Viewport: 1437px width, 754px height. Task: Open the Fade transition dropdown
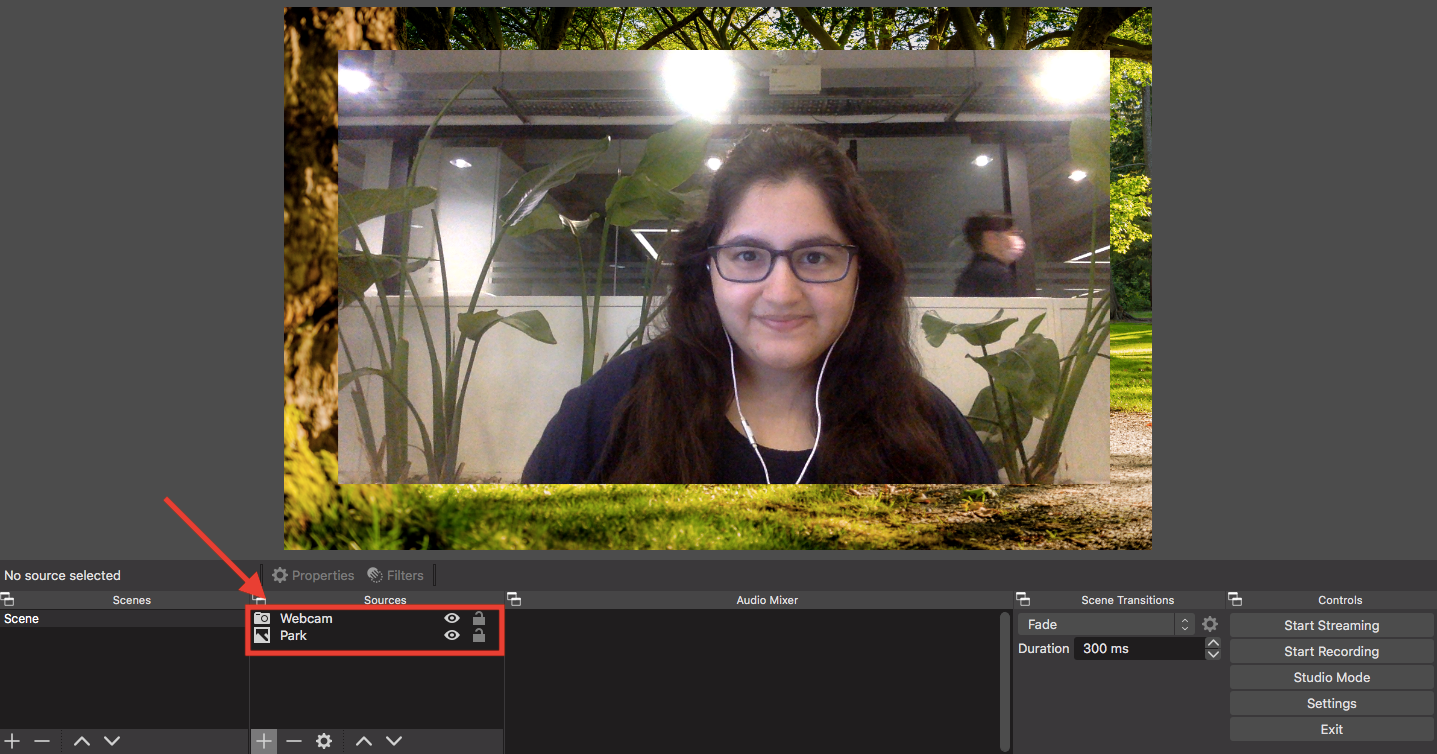pyautogui.click(x=1106, y=624)
